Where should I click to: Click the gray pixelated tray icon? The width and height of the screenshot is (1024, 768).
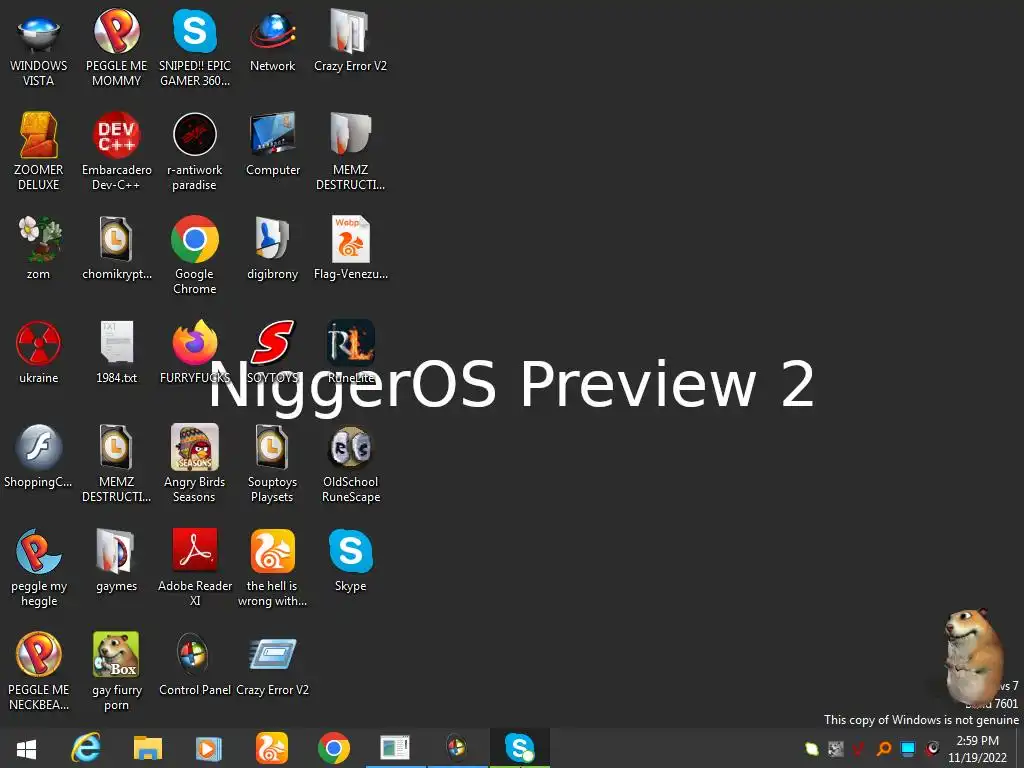(835, 748)
